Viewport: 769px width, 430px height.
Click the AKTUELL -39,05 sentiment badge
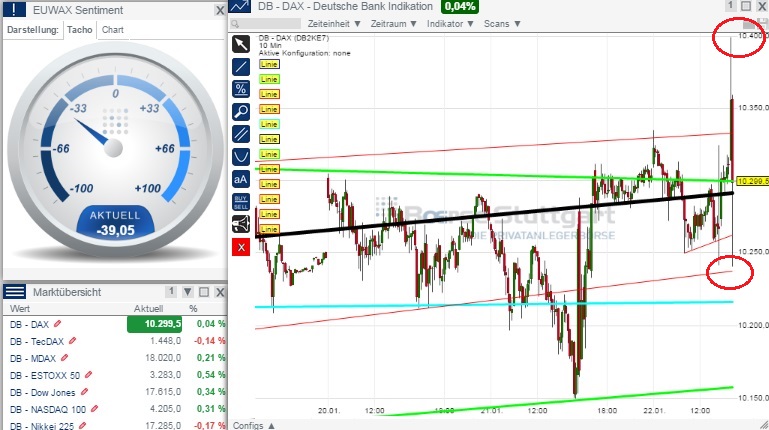tap(115, 223)
